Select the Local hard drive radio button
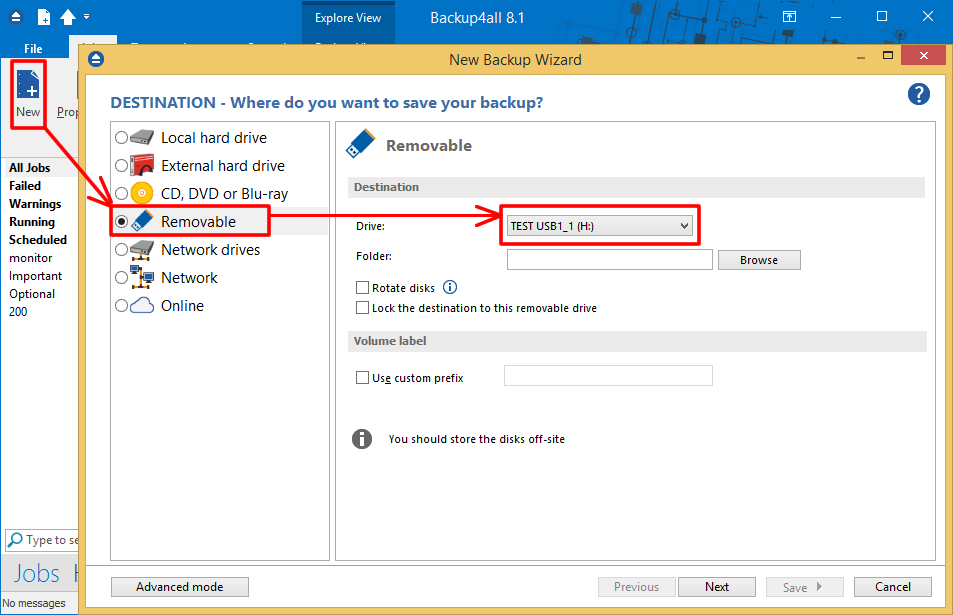Screen dimensions: 953x615 [x=122, y=138]
